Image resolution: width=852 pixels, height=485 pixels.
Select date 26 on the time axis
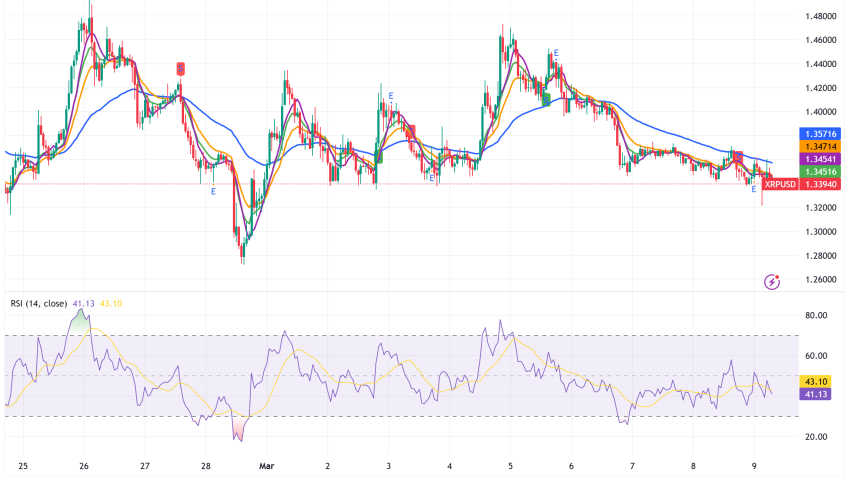pos(84,465)
